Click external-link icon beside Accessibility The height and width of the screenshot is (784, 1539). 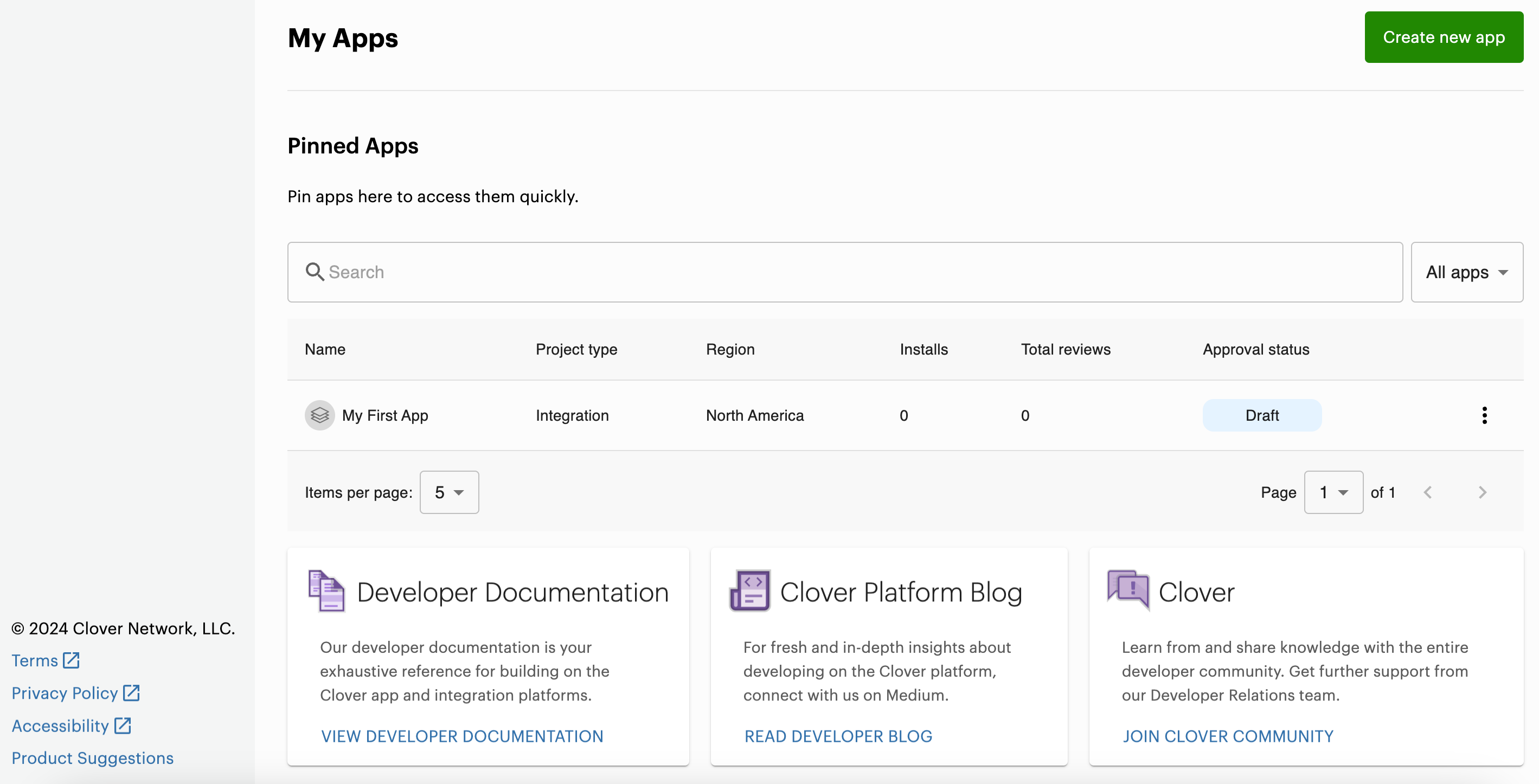click(x=123, y=725)
